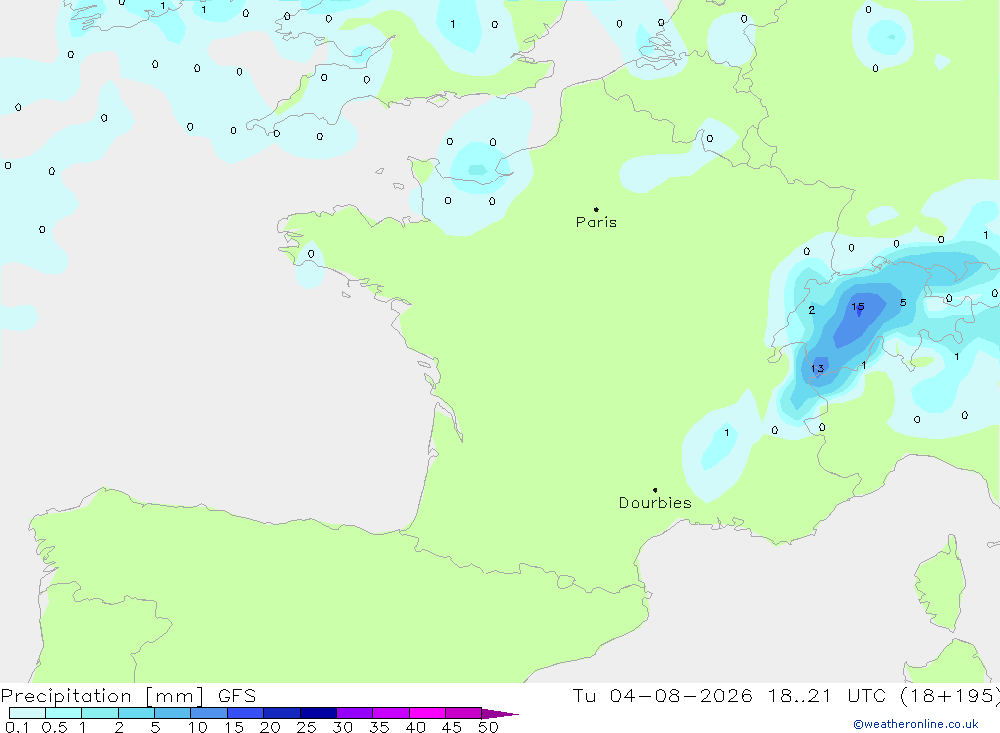1000x733 pixels.
Task: Pick legend swatch between 20 and 25
Action: [282, 713]
